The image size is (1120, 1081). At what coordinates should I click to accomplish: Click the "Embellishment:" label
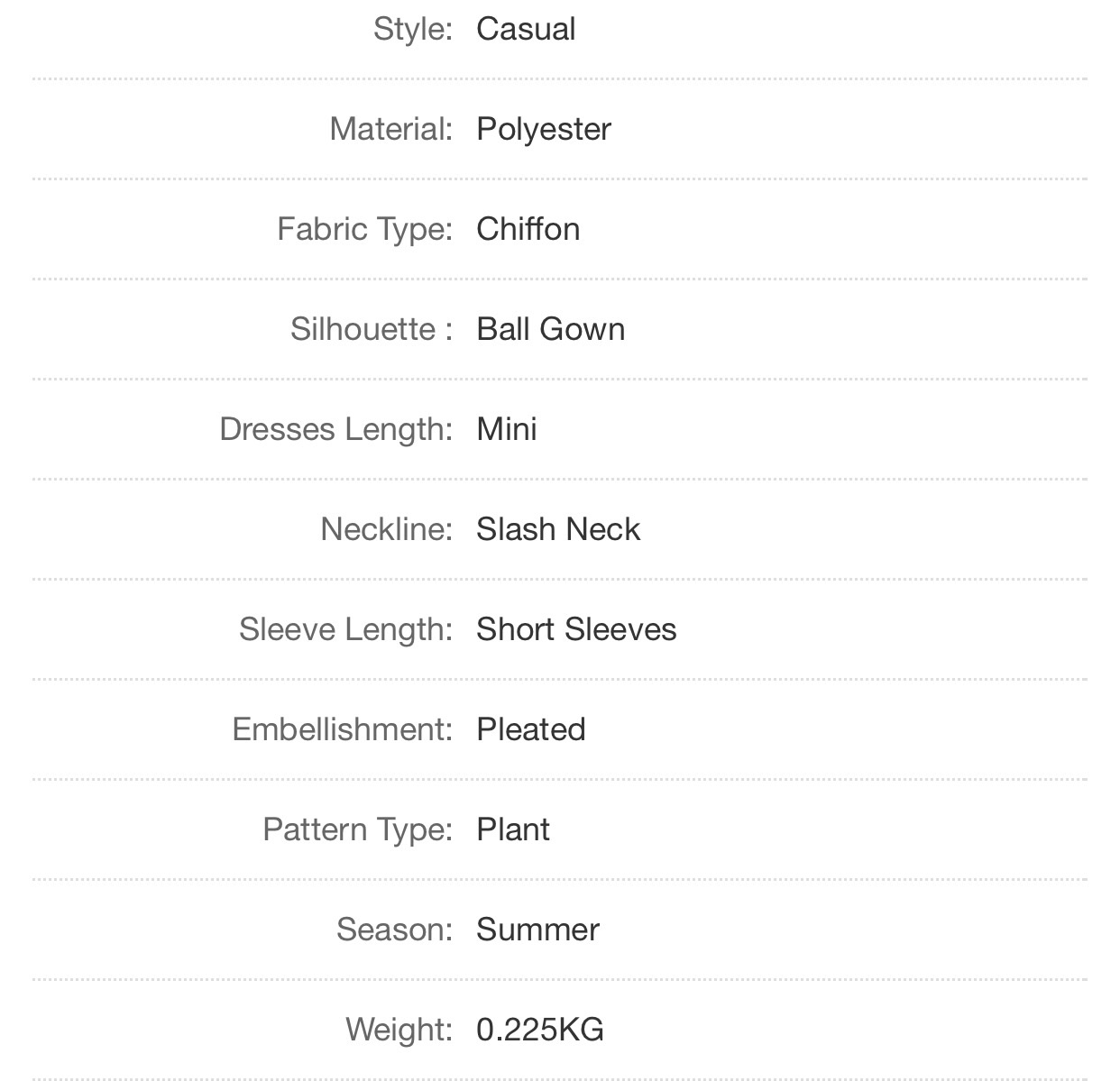pos(342,729)
